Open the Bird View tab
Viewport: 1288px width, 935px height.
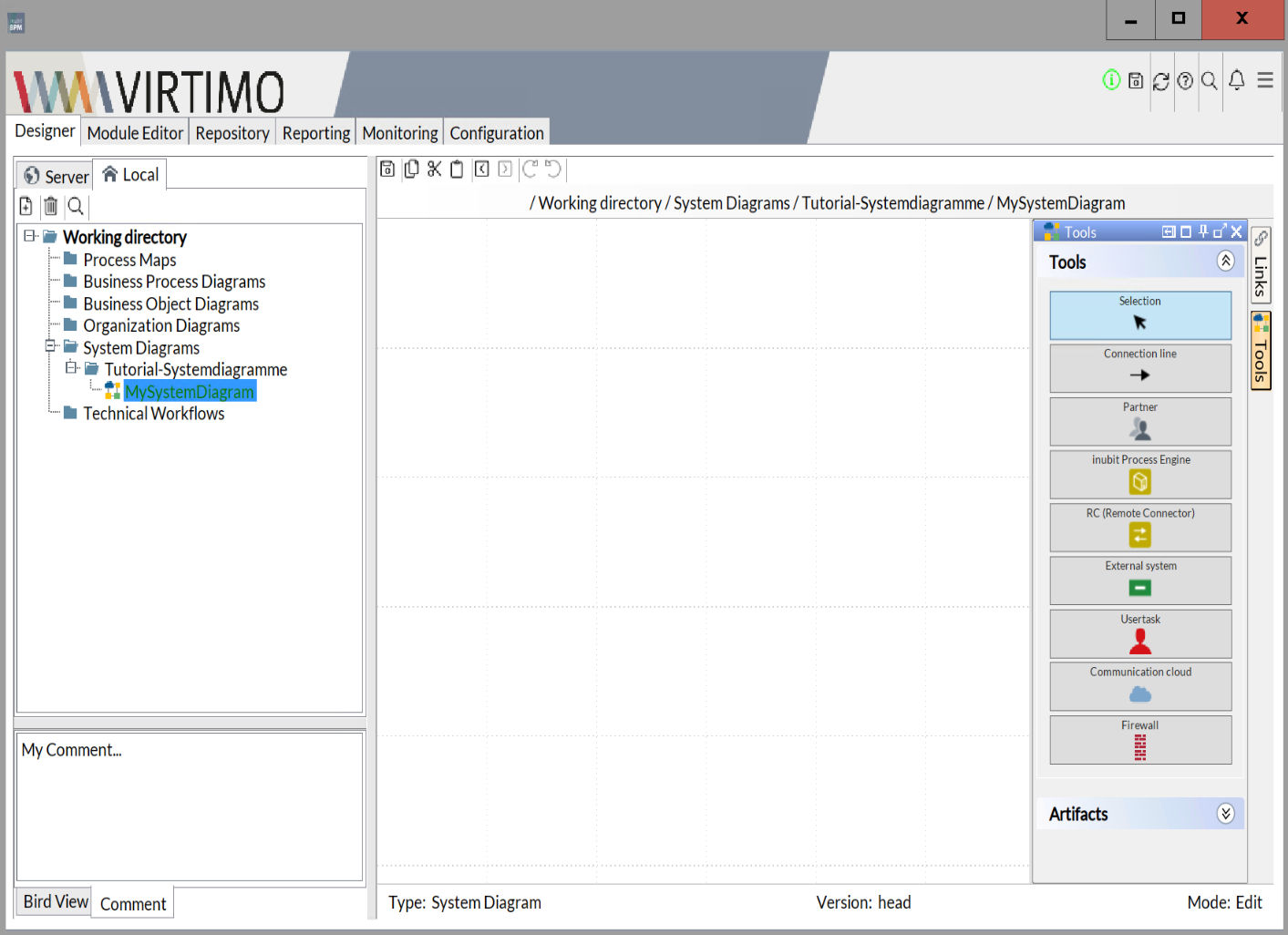coord(56,901)
